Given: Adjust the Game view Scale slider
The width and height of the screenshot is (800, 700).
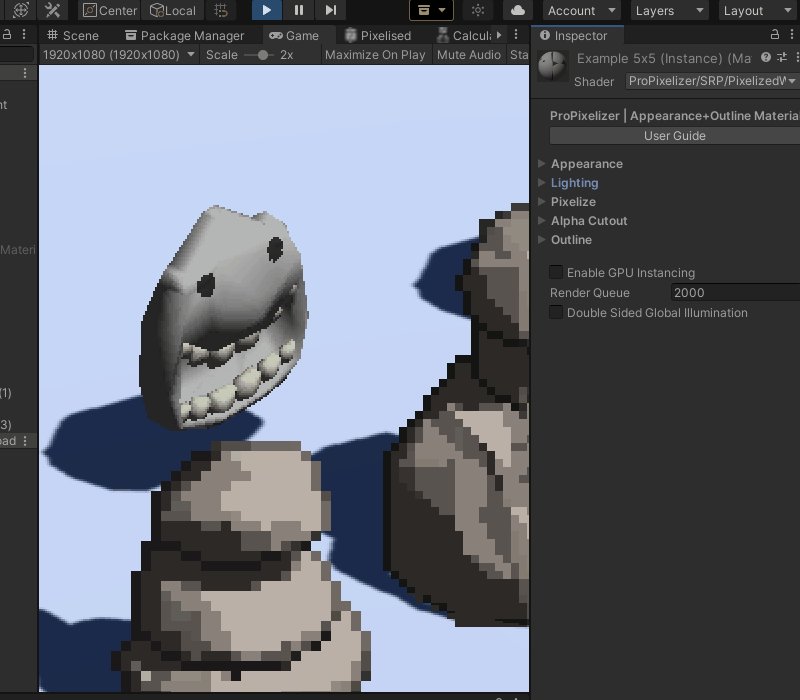Looking at the screenshot, I should [x=262, y=54].
